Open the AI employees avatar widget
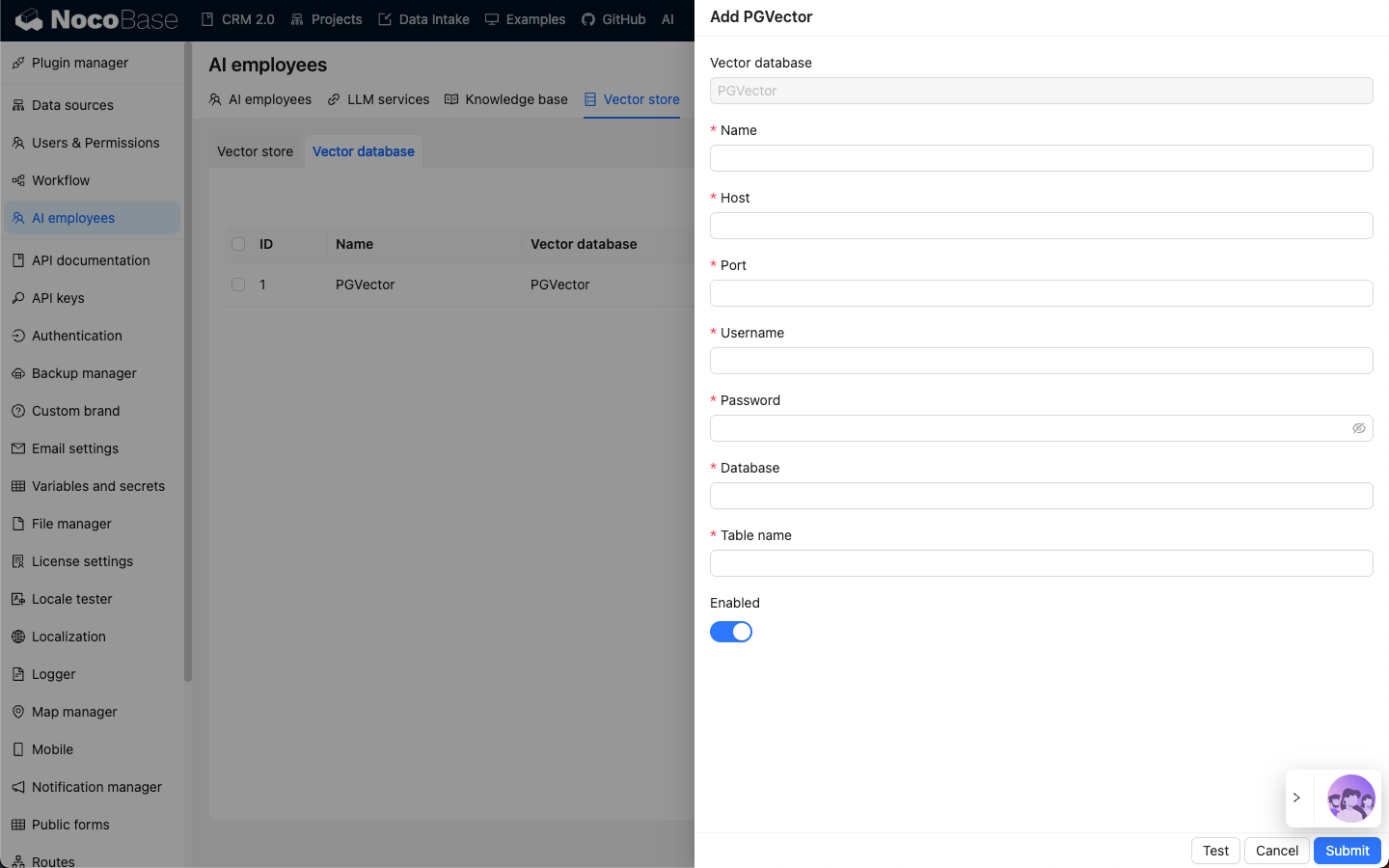Image resolution: width=1389 pixels, height=868 pixels. [1350, 798]
